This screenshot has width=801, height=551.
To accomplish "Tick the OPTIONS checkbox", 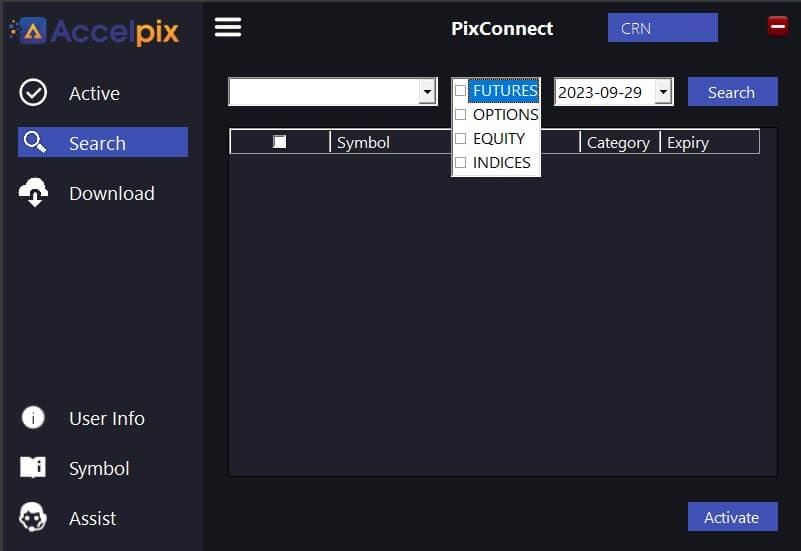I will pos(460,114).
